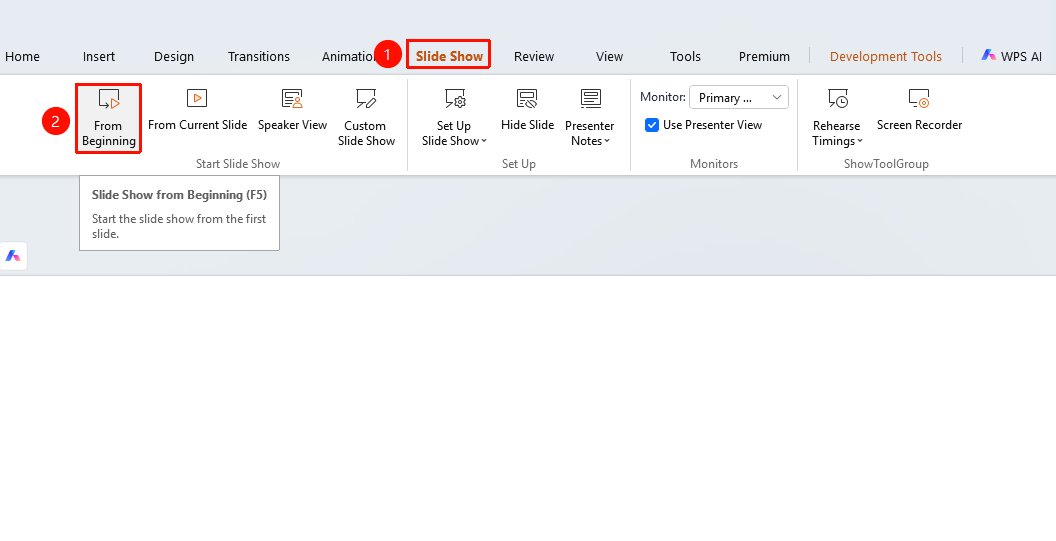Open the Monitor dropdown
The width and height of the screenshot is (1056, 541).
[x=739, y=98]
